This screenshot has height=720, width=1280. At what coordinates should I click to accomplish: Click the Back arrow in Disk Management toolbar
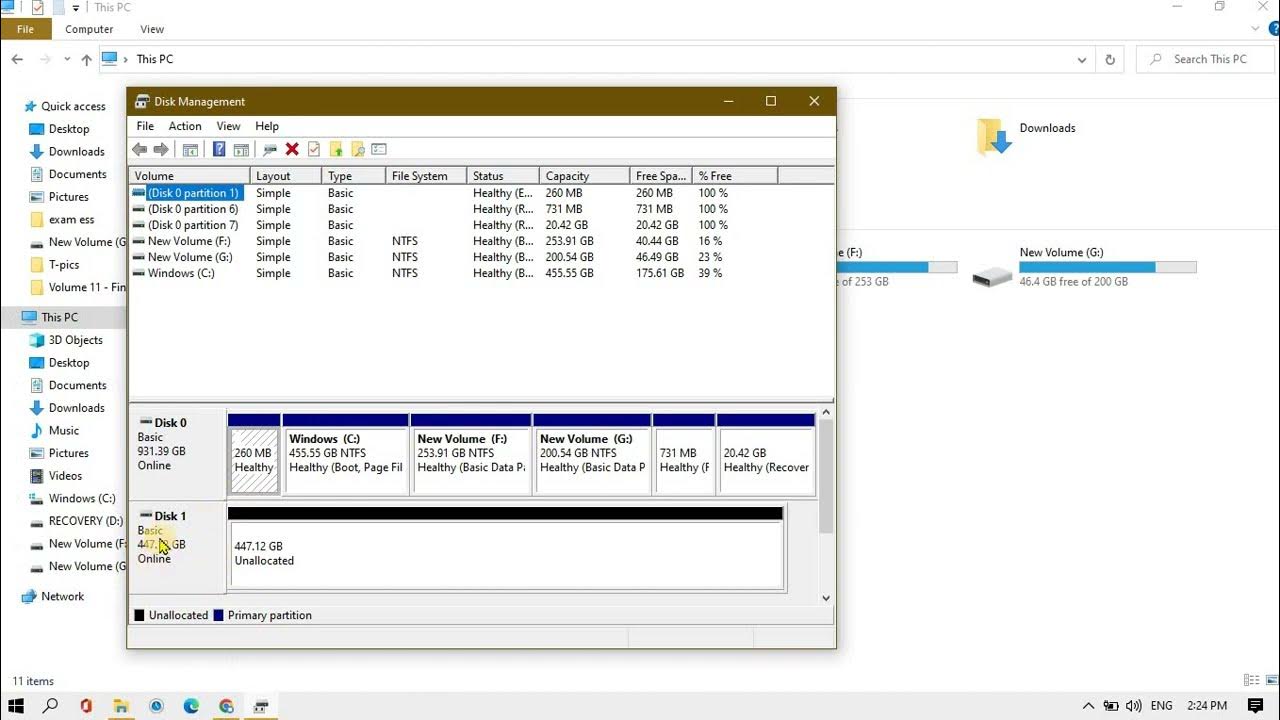tap(139, 149)
